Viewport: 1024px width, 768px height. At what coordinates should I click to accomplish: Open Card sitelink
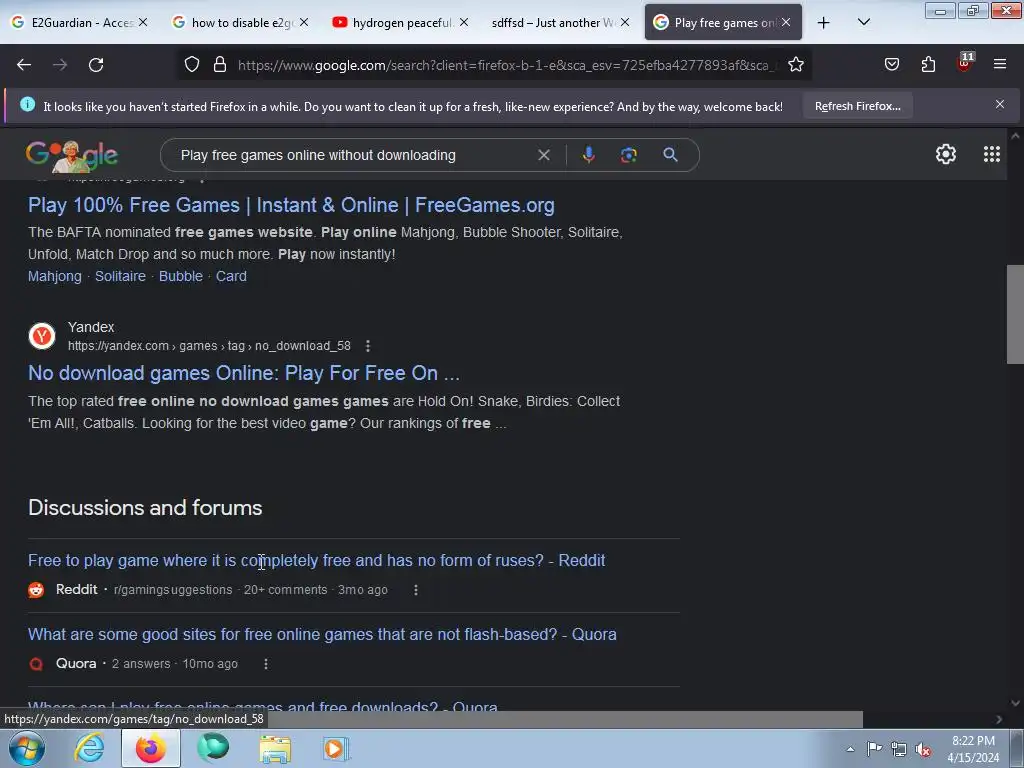pos(231,276)
